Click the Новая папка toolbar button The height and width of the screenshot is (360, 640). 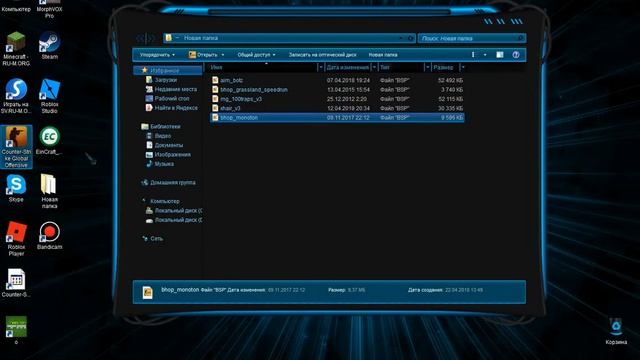383,55
